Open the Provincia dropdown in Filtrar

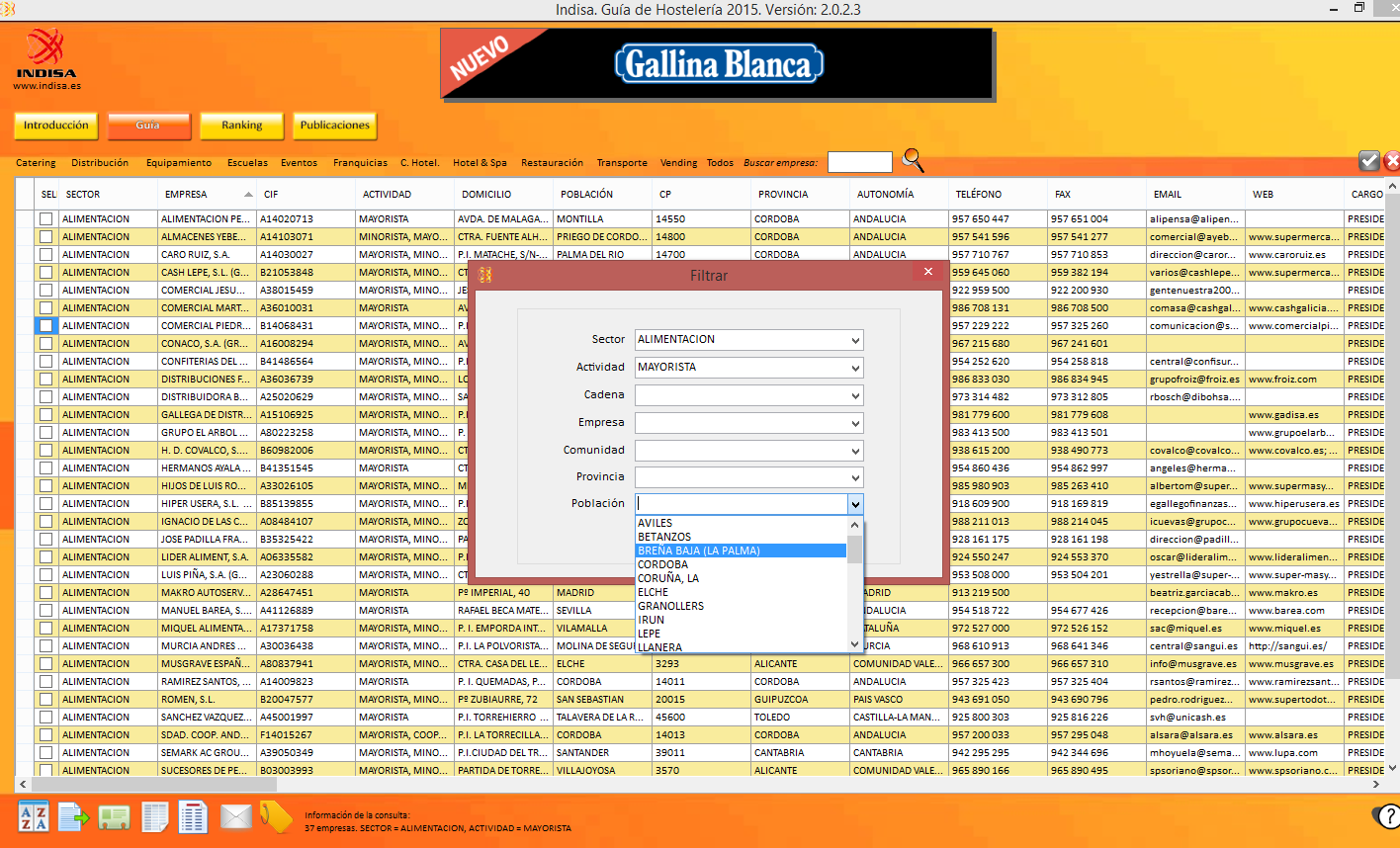pyautogui.click(x=855, y=477)
